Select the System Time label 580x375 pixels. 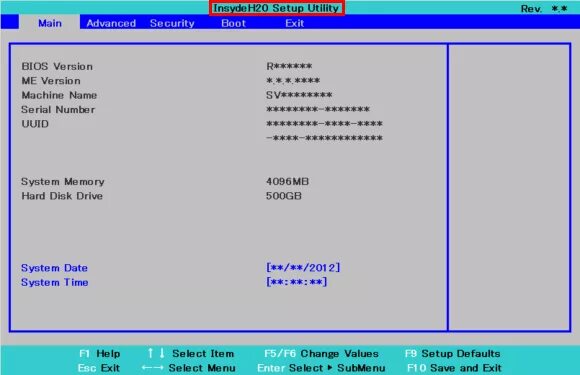pos(54,282)
